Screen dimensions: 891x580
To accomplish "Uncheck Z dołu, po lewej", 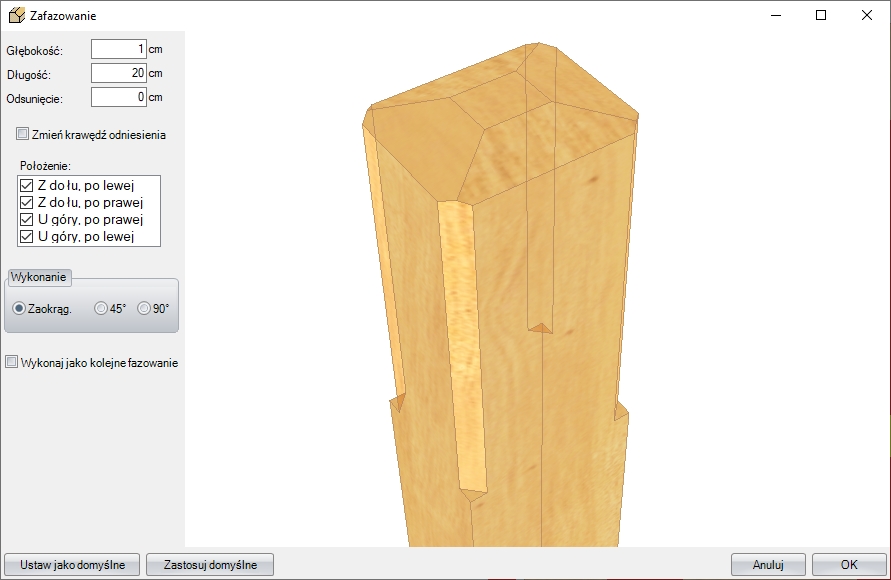I will [x=27, y=185].
